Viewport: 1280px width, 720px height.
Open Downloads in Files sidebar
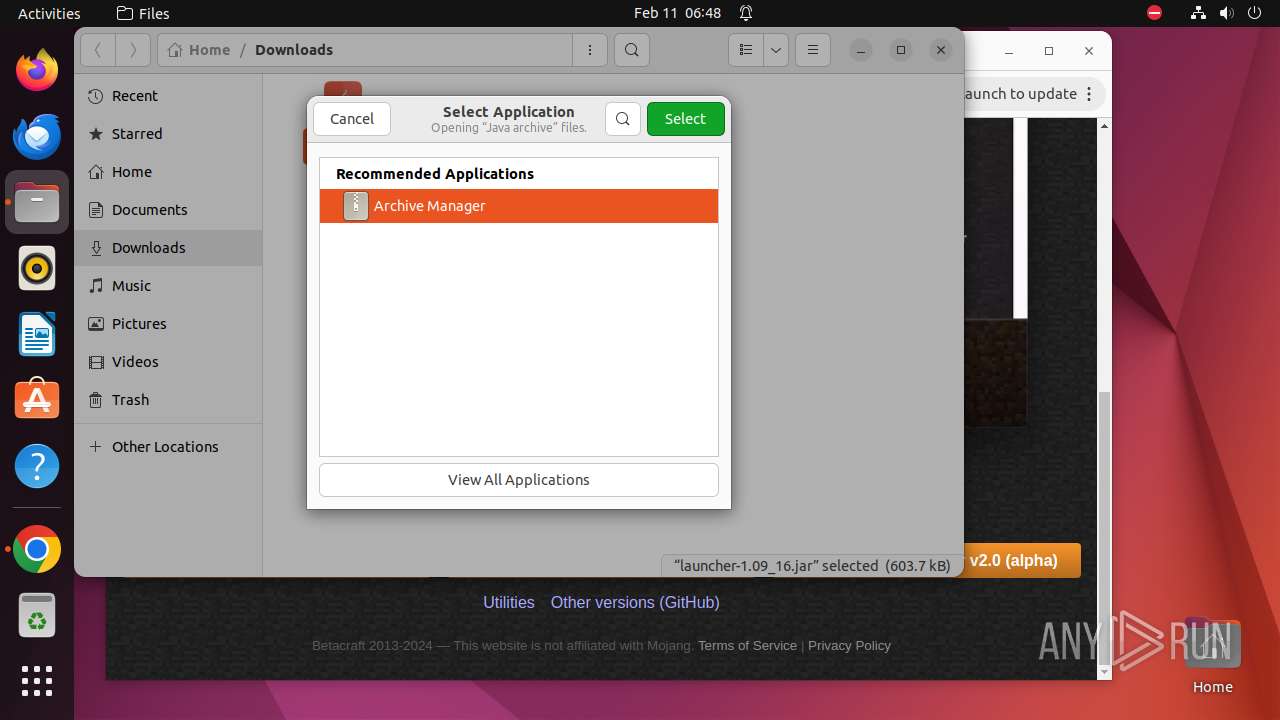(x=168, y=248)
